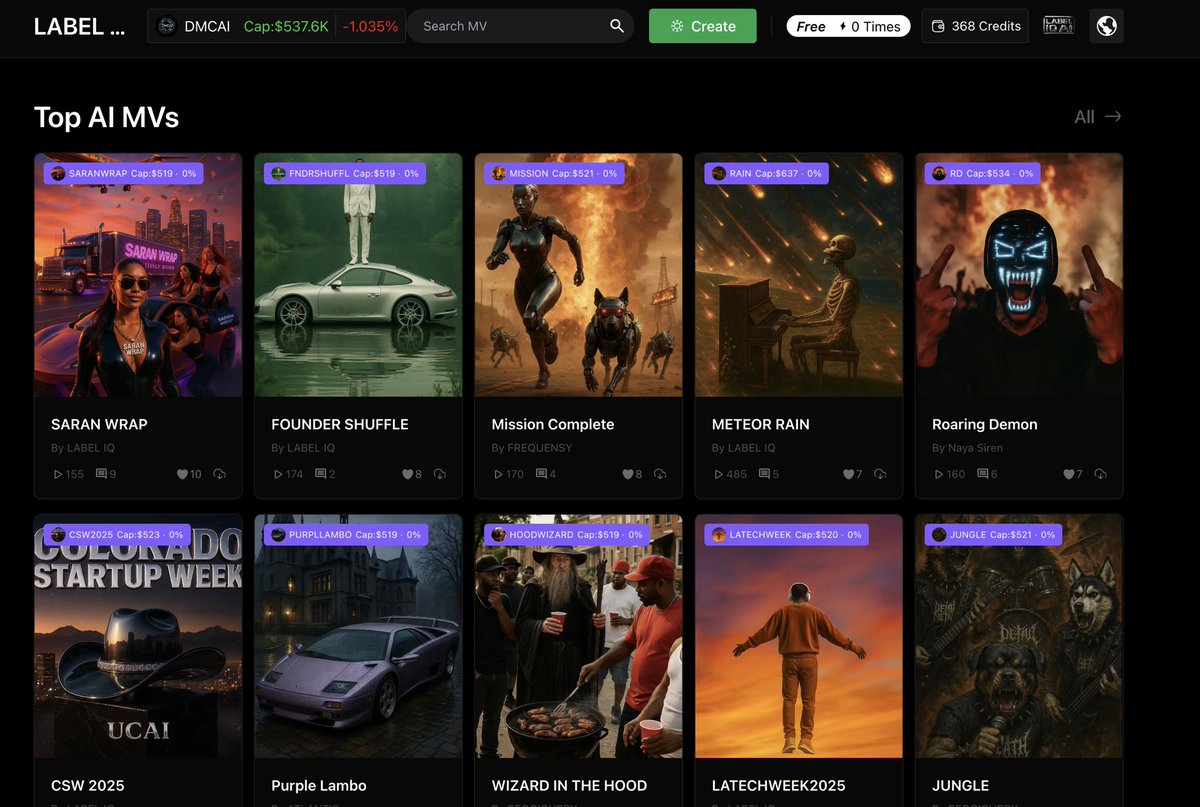Viewport: 1200px width, 807px height.
Task: Click the PURPLLAMBO Cap:$519 badge
Action: click(346, 535)
